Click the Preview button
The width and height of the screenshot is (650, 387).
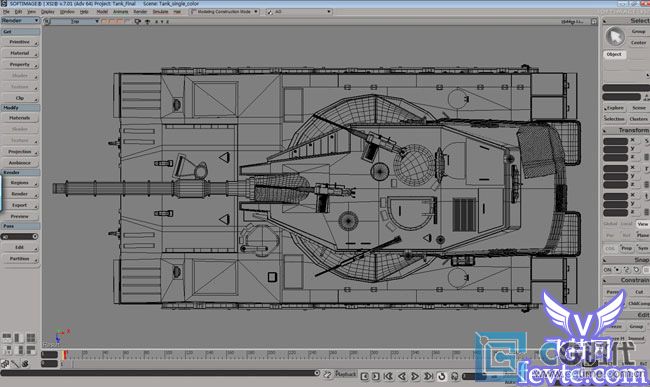[20, 216]
